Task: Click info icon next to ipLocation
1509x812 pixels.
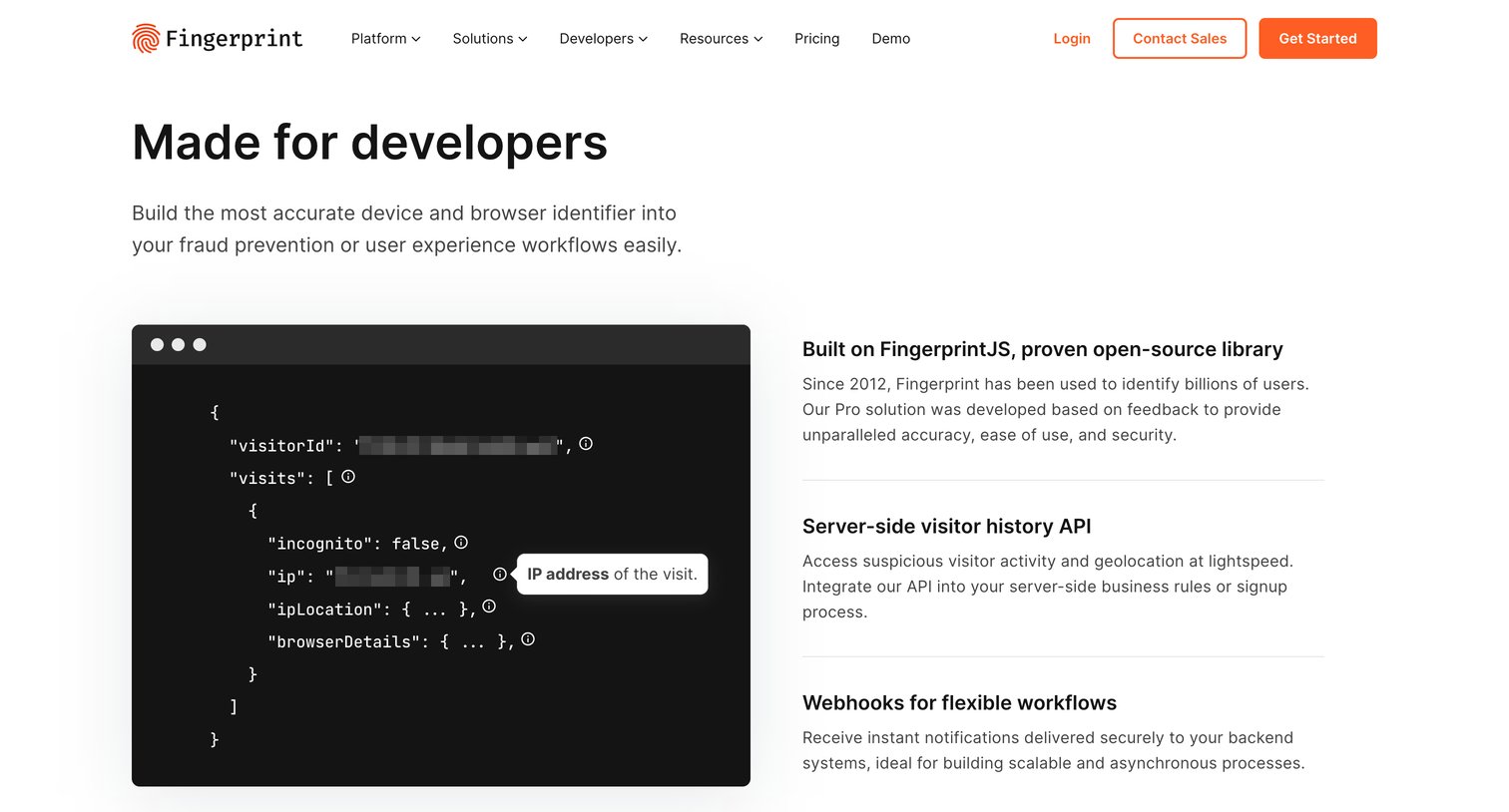Action: (489, 607)
